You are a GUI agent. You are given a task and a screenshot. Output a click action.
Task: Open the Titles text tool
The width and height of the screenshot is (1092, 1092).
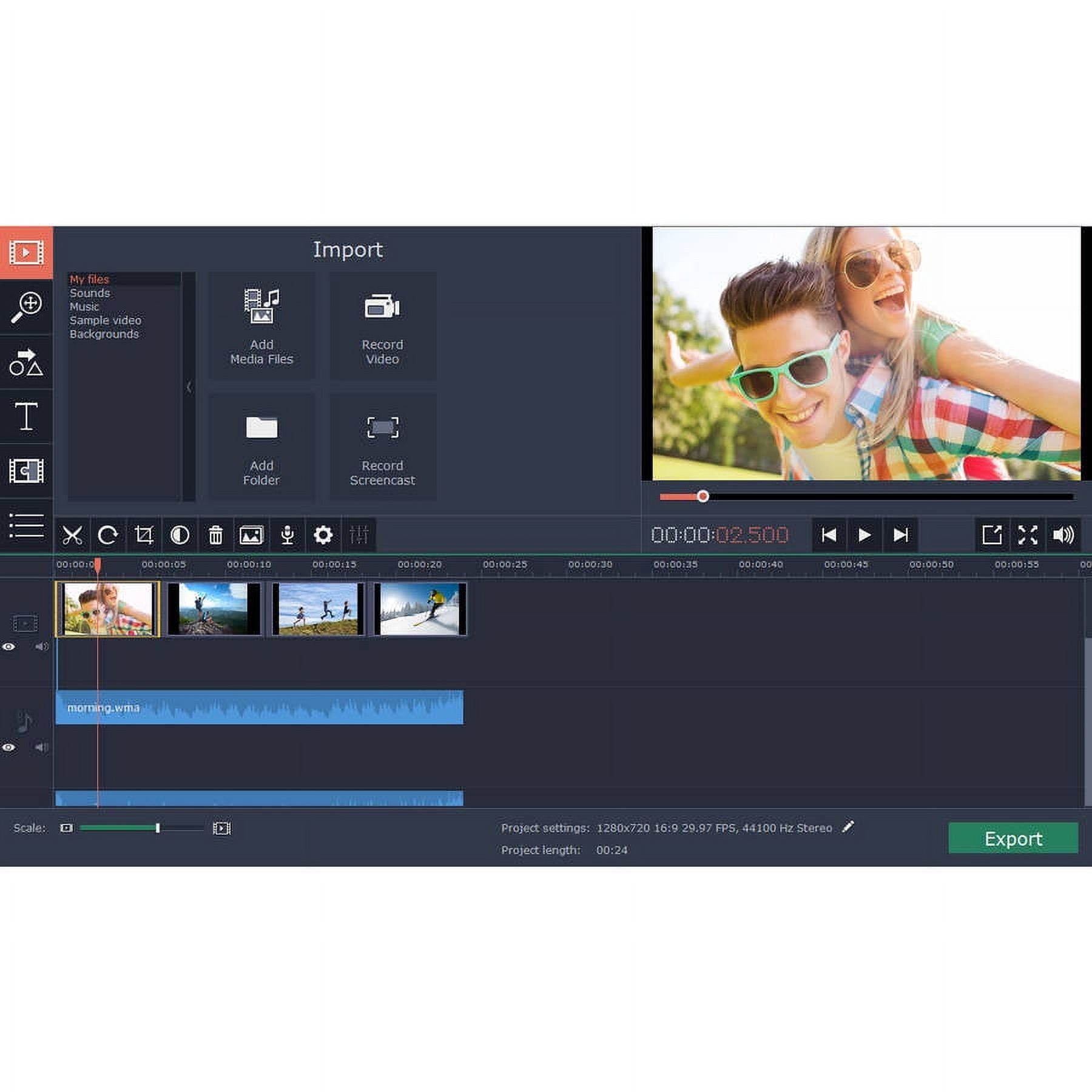pos(26,416)
